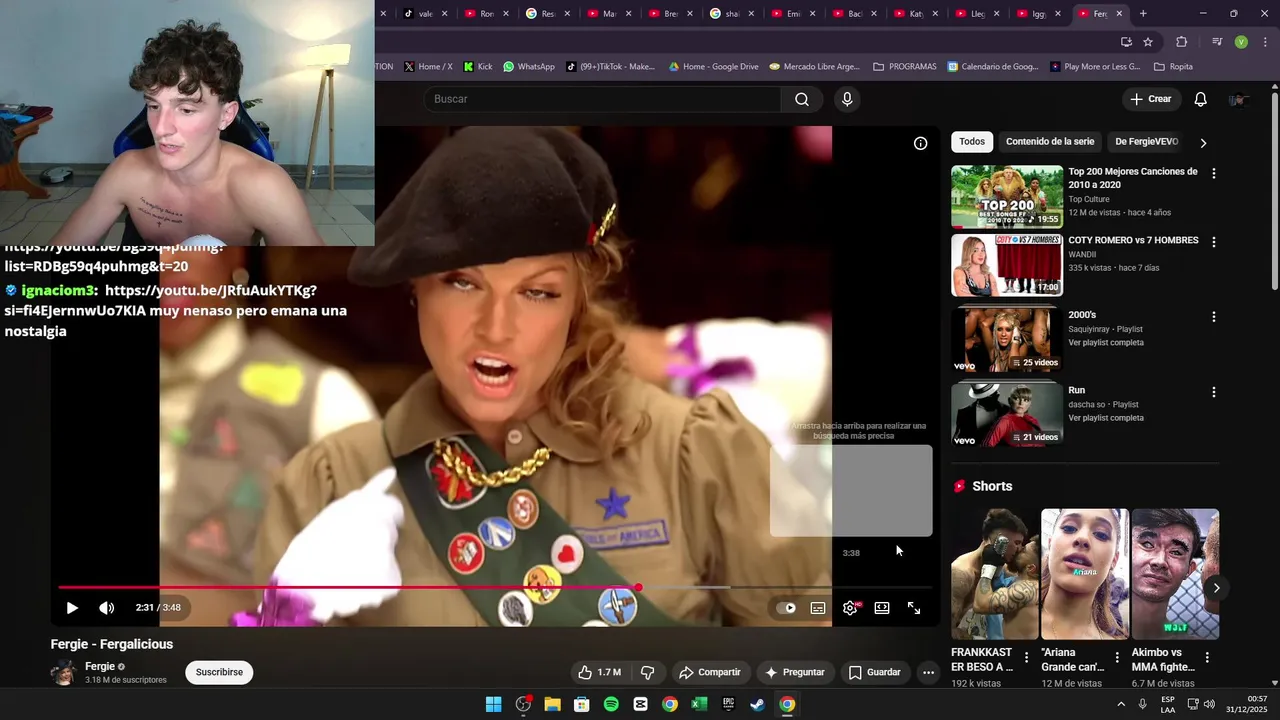Open more actions menu below video
The width and height of the screenshot is (1280, 720).
pyautogui.click(x=928, y=672)
